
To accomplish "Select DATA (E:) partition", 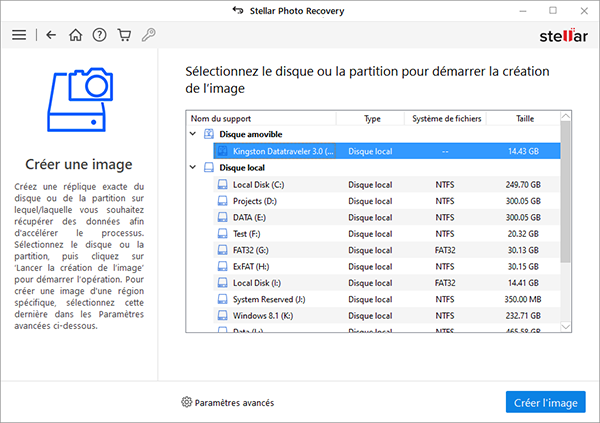I will 387,217.
